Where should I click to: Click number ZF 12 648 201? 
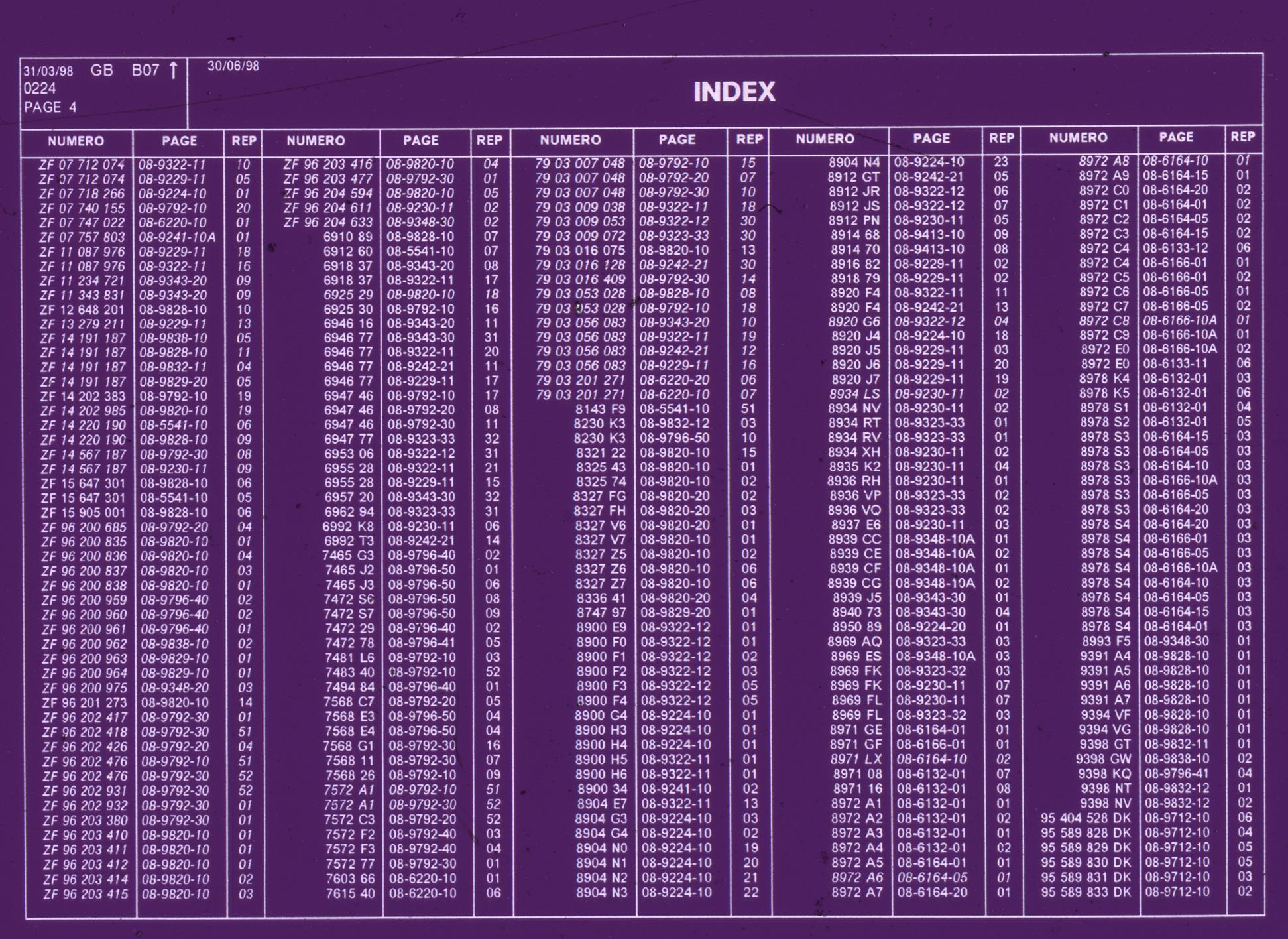[x=82, y=310]
